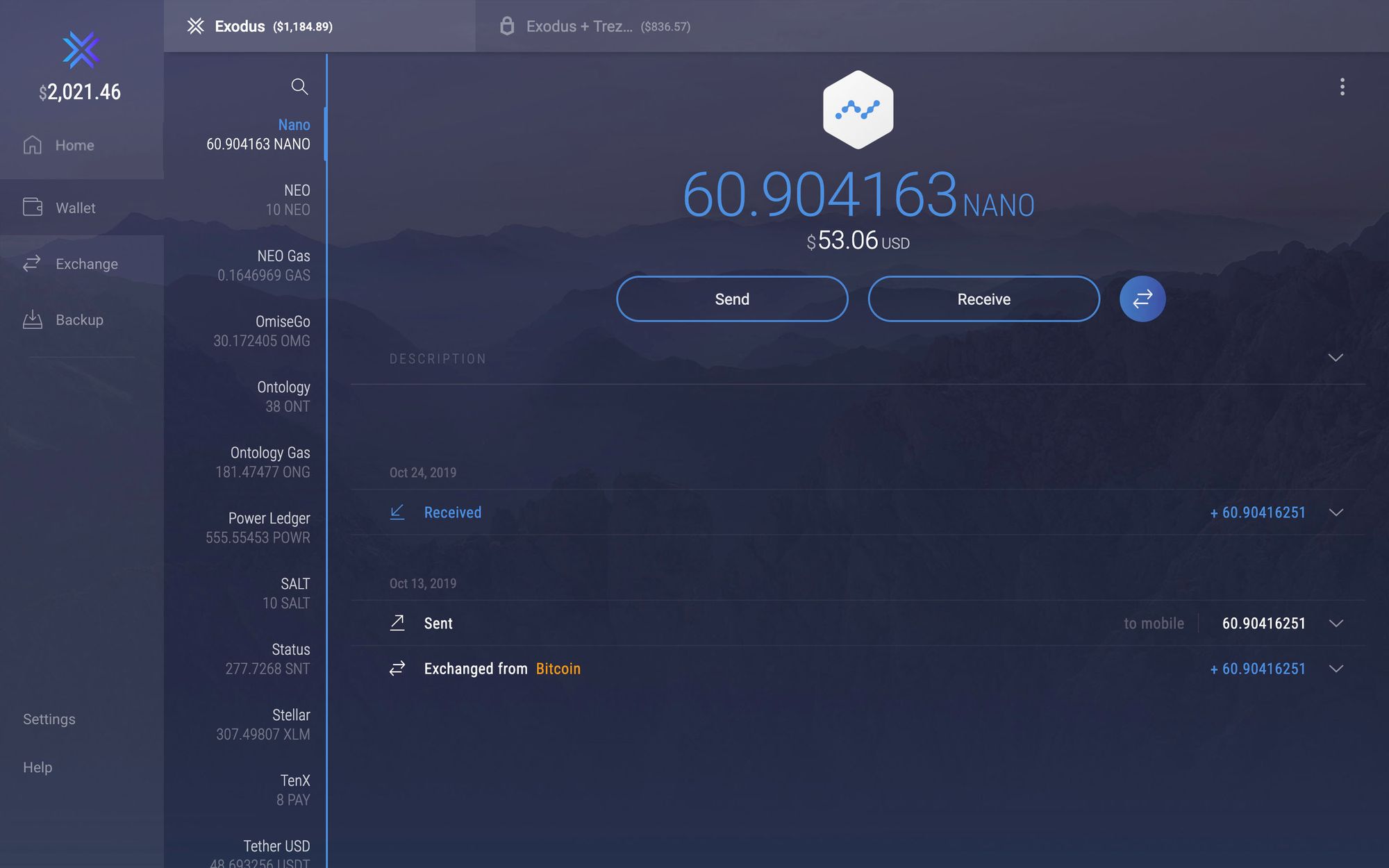
Task: Select the Power Ledger asset
Action: click(245, 528)
